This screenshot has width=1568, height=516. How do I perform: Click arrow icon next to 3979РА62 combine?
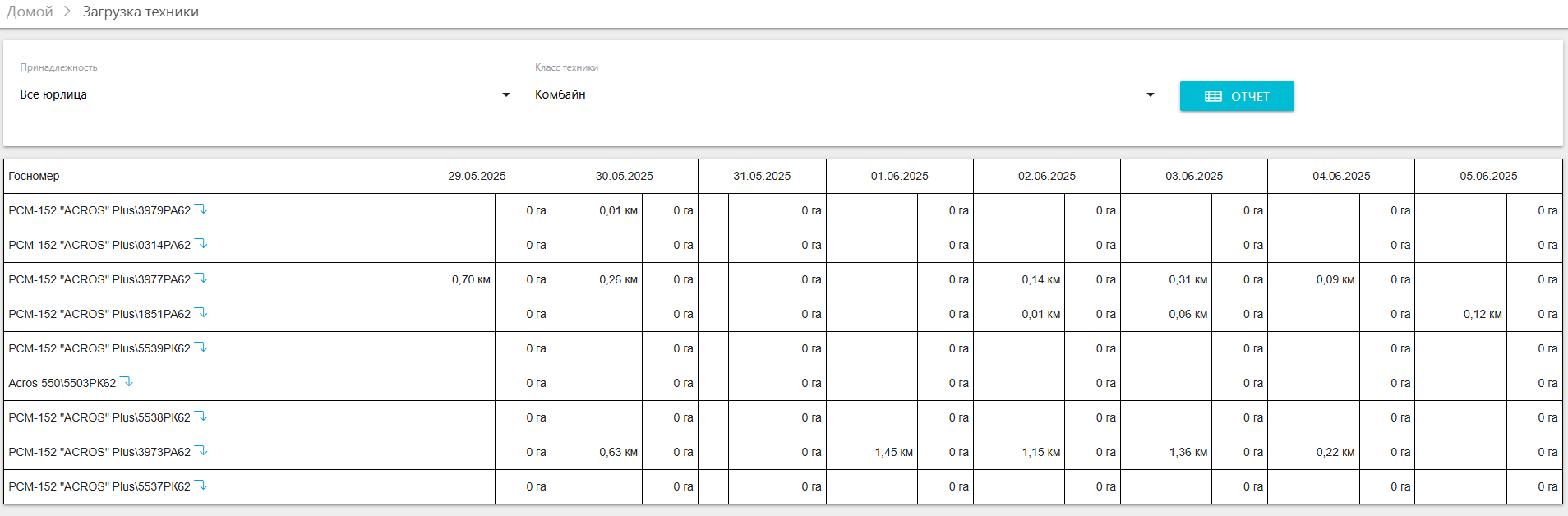tap(201, 210)
